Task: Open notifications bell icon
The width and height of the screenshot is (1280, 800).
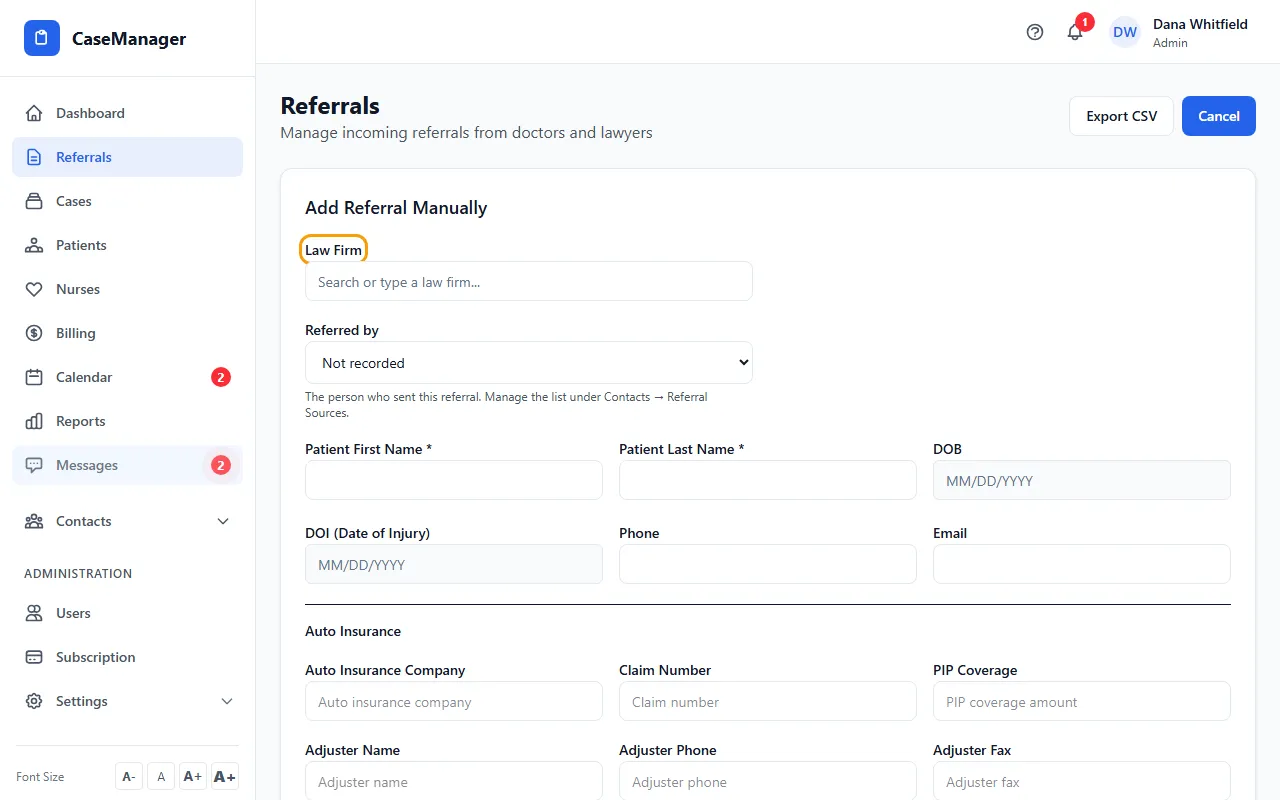Action: (x=1075, y=32)
